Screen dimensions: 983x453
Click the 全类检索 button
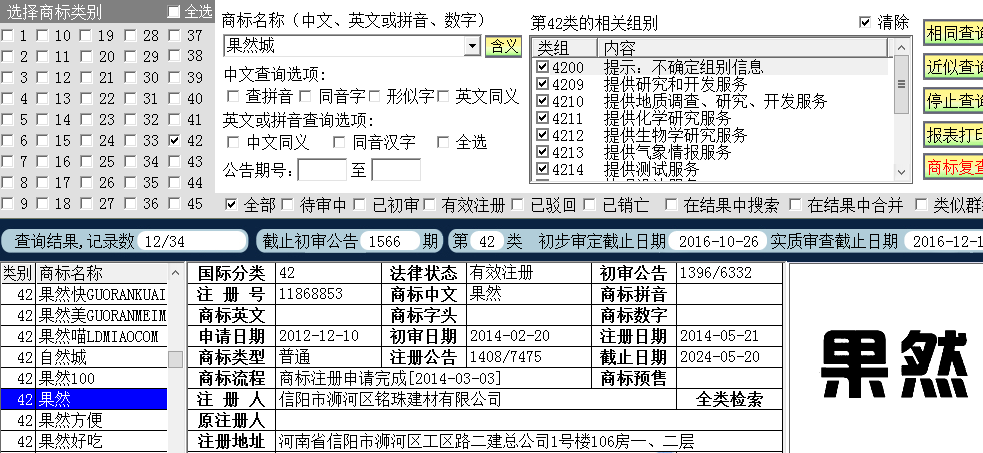pyautogui.click(x=730, y=400)
